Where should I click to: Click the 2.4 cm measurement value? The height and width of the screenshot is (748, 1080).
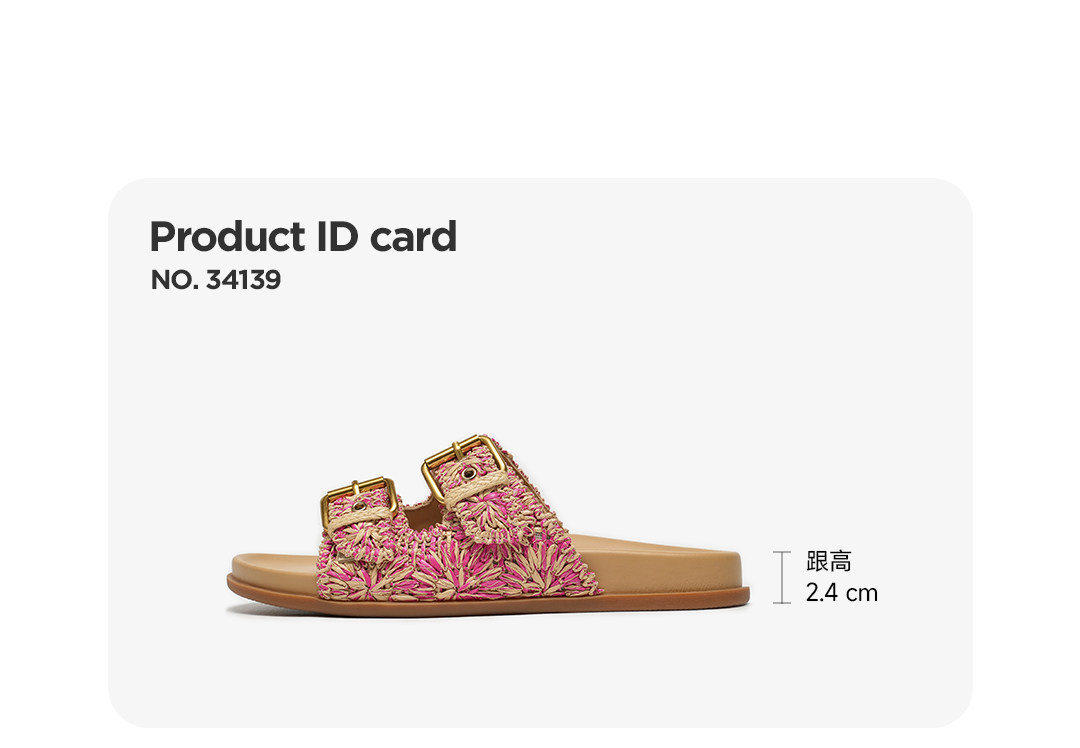pyautogui.click(x=841, y=593)
